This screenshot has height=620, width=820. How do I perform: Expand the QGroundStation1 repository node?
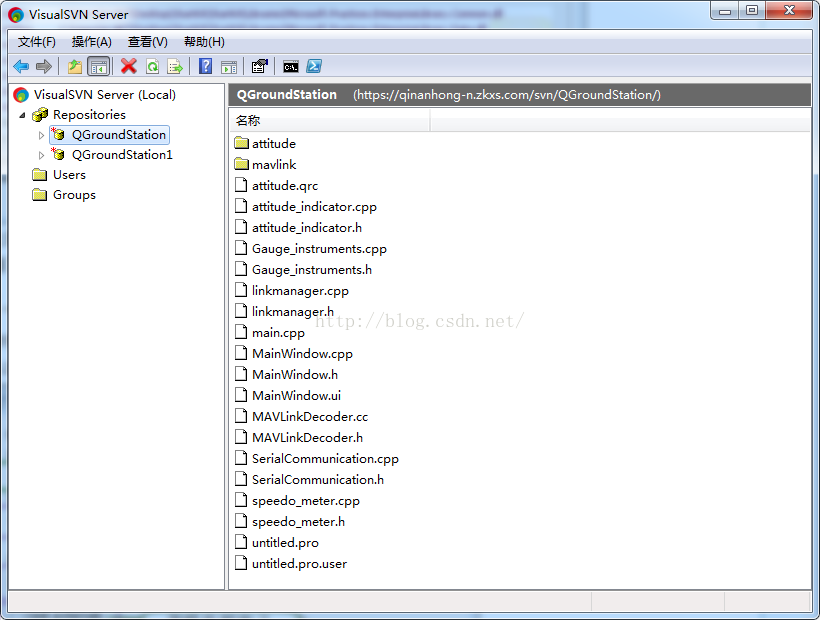pyautogui.click(x=41, y=155)
